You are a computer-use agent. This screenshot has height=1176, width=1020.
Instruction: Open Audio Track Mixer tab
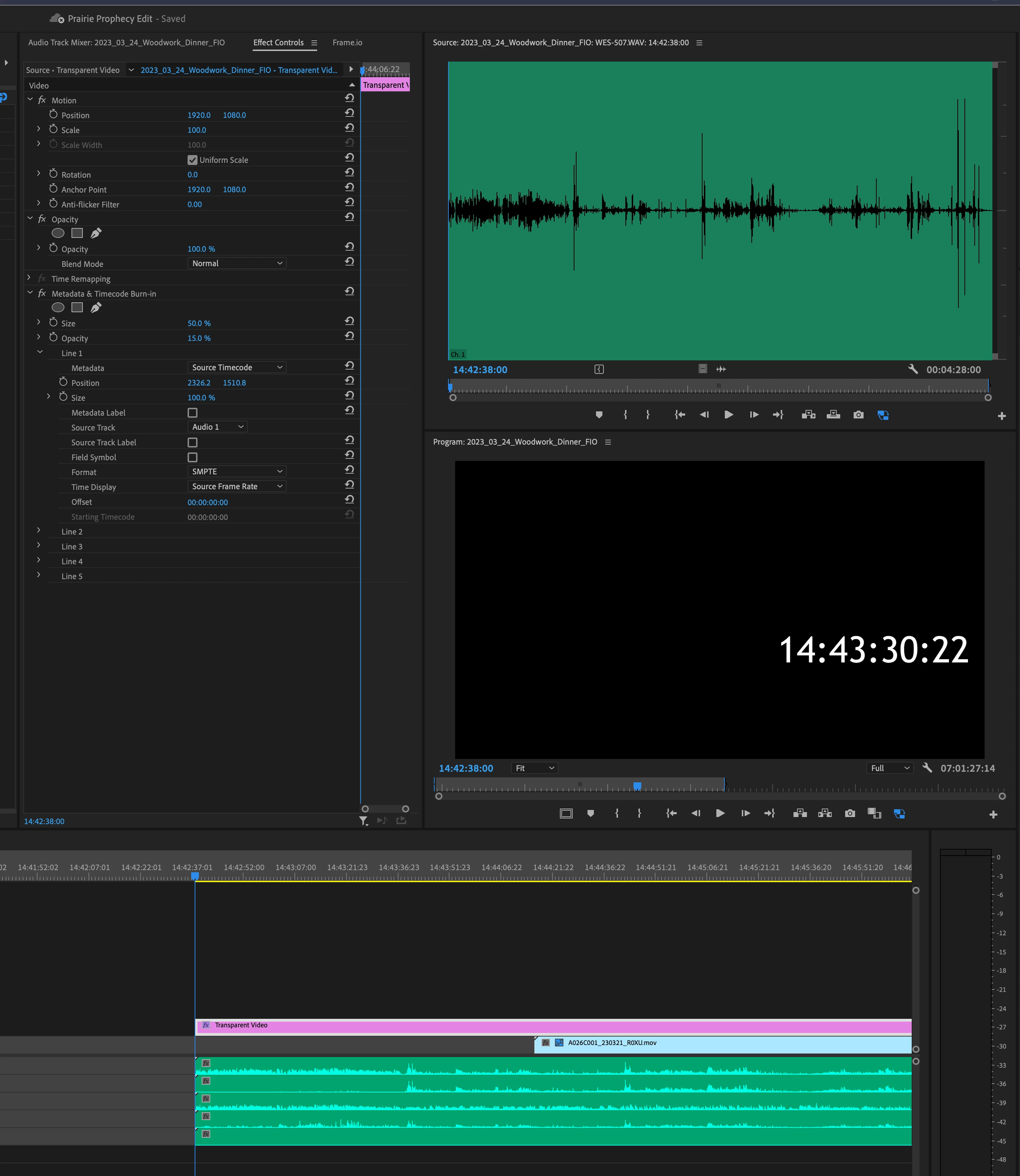pyautogui.click(x=126, y=43)
